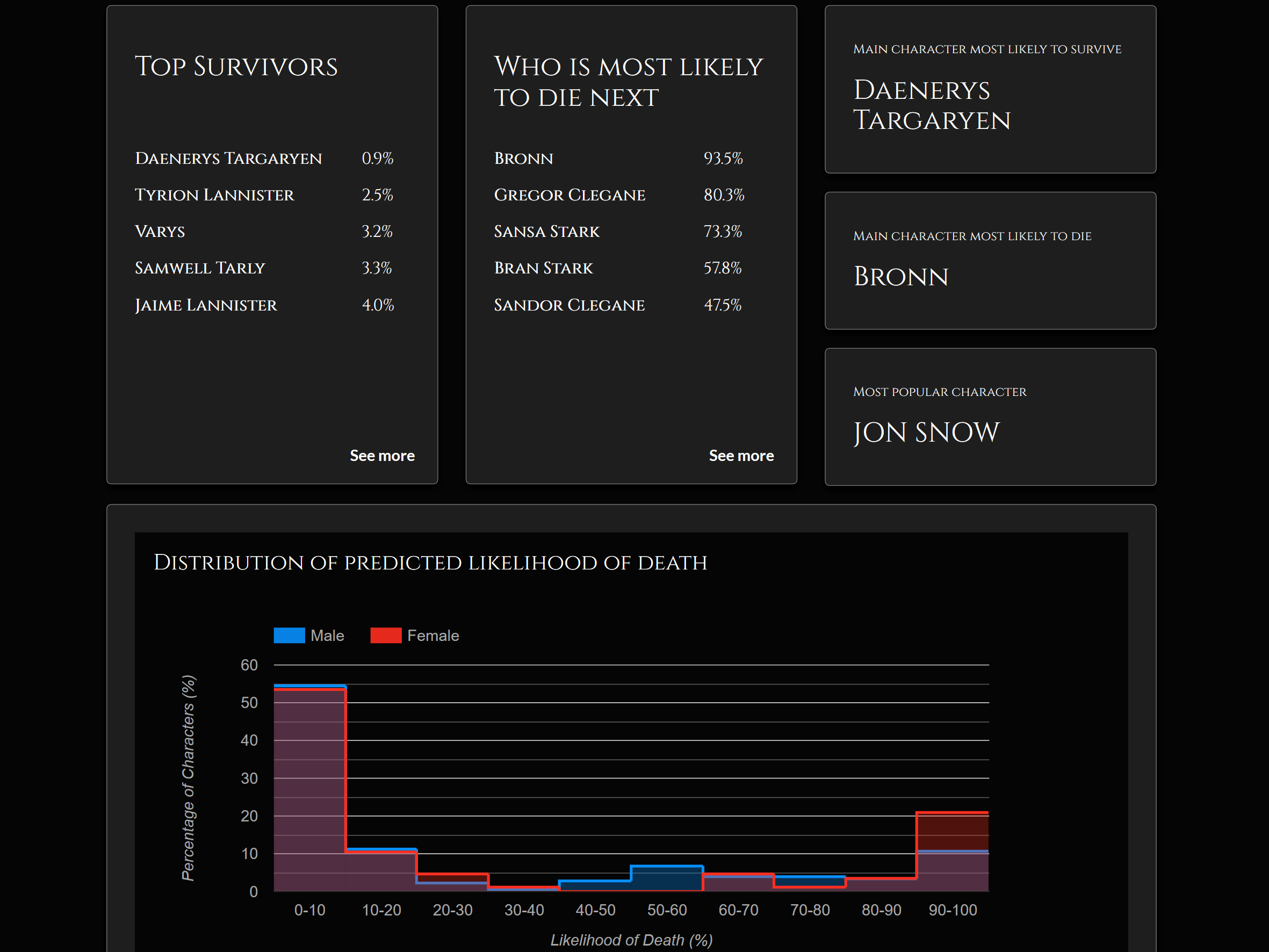
Task: Click the Jon Snow most popular card
Action: 990,416
